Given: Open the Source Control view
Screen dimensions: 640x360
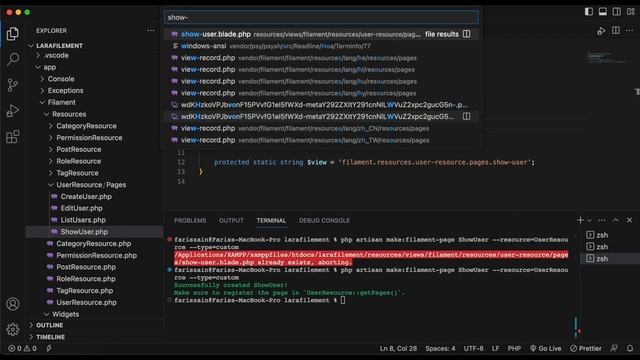Looking at the screenshot, I should click(x=13, y=85).
